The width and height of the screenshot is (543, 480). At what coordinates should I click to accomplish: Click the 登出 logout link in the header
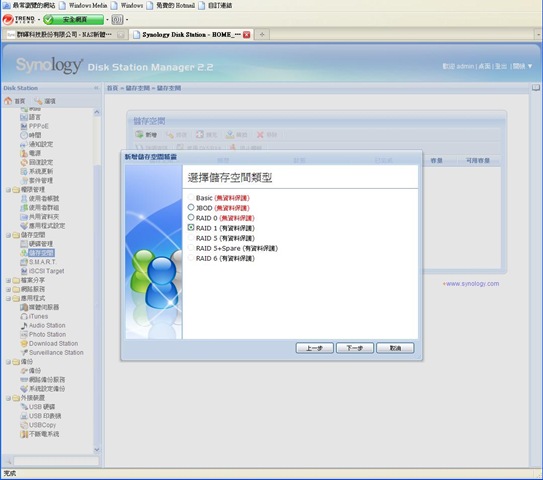pos(501,66)
